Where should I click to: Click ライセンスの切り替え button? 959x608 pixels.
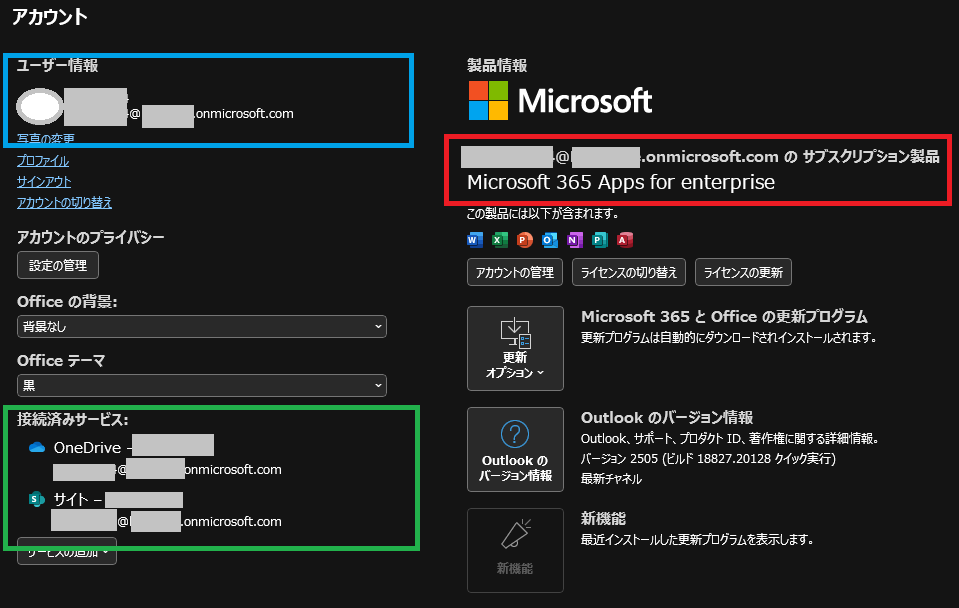(629, 272)
